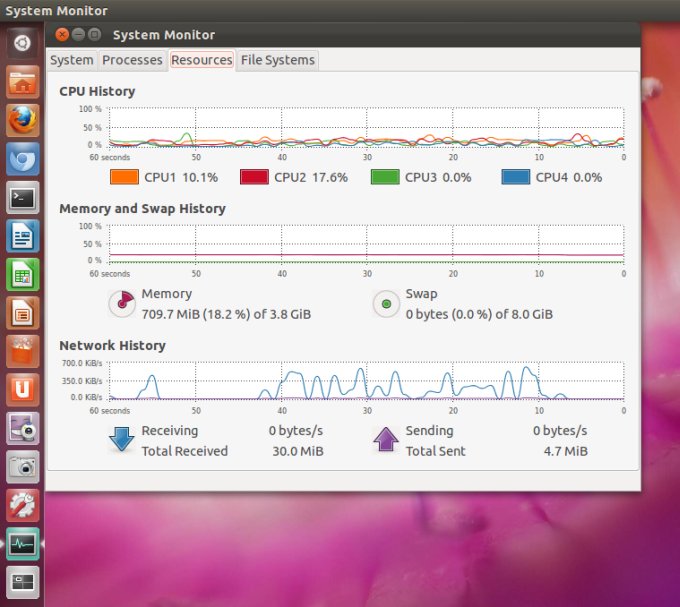The width and height of the screenshot is (680, 607).
Task: Click the Receiving down-arrow icon
Action: 121,440
